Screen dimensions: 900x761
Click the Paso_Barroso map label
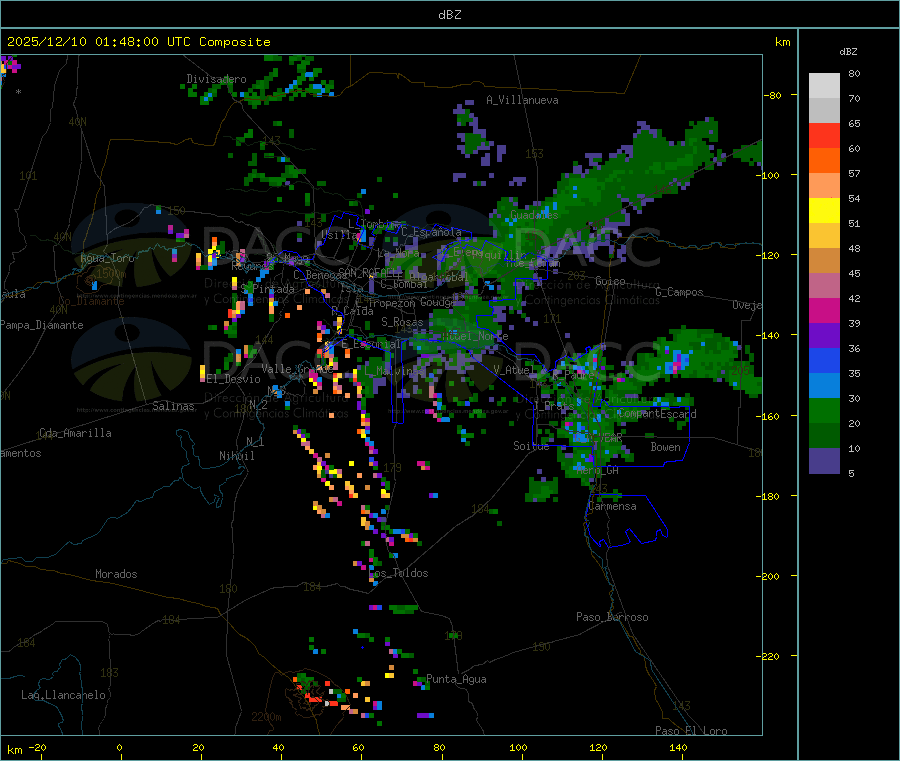pos(612,617)
